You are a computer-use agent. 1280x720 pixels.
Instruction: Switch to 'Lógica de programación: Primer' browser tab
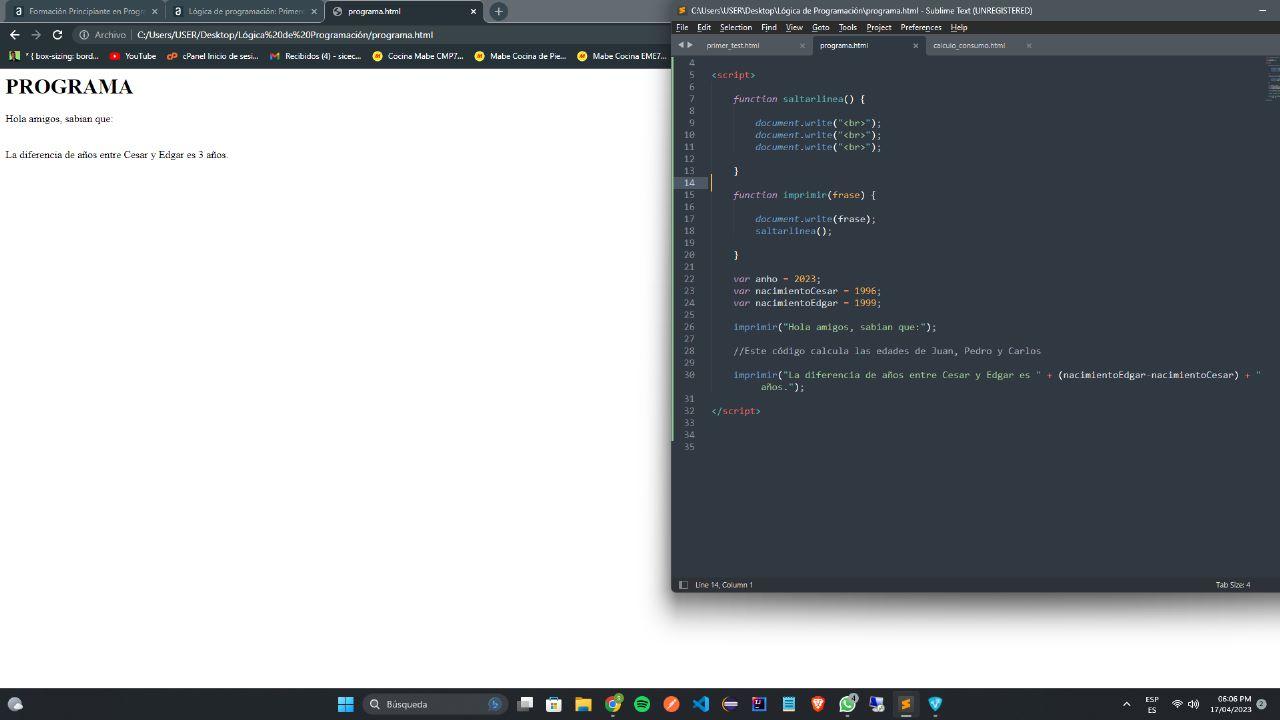(245, 11)
